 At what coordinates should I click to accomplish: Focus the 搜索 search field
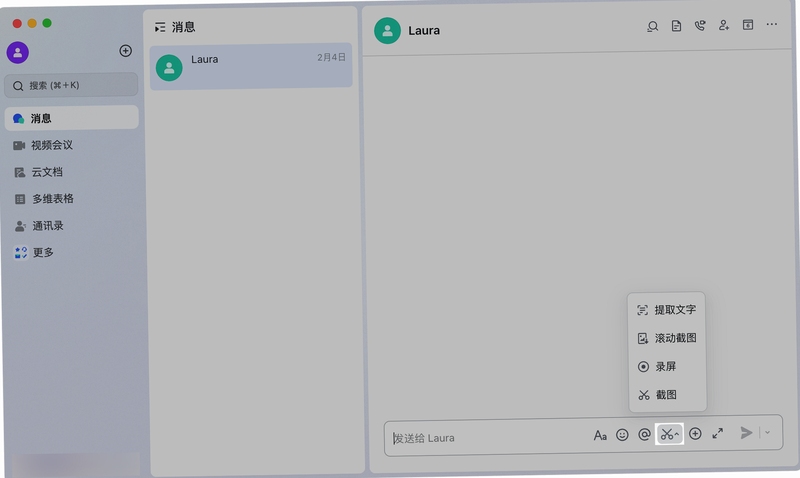[71, 85]
